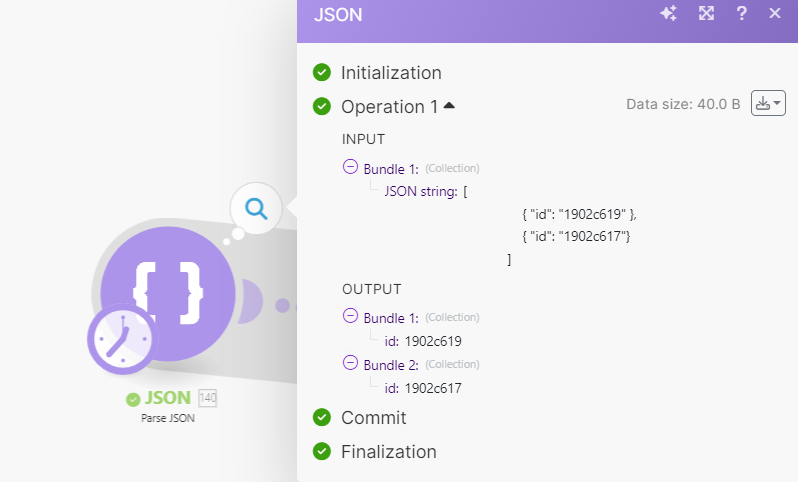Open the download output bundles dropdown

[767, 103]
